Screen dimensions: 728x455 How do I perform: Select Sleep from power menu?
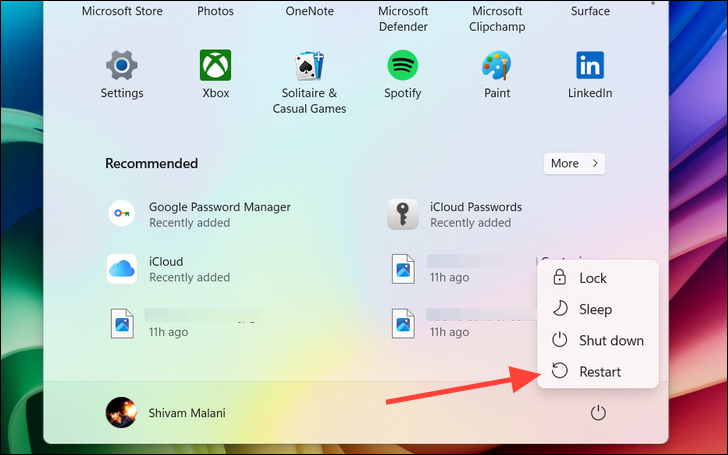(598, 309)
